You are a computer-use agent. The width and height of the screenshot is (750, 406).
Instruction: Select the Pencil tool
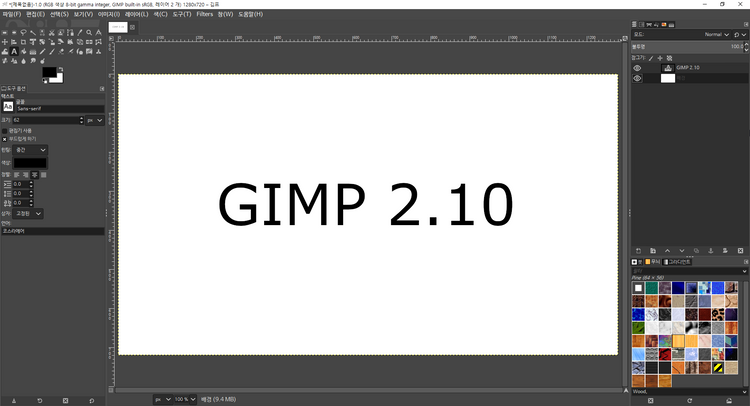coord(42,52)
